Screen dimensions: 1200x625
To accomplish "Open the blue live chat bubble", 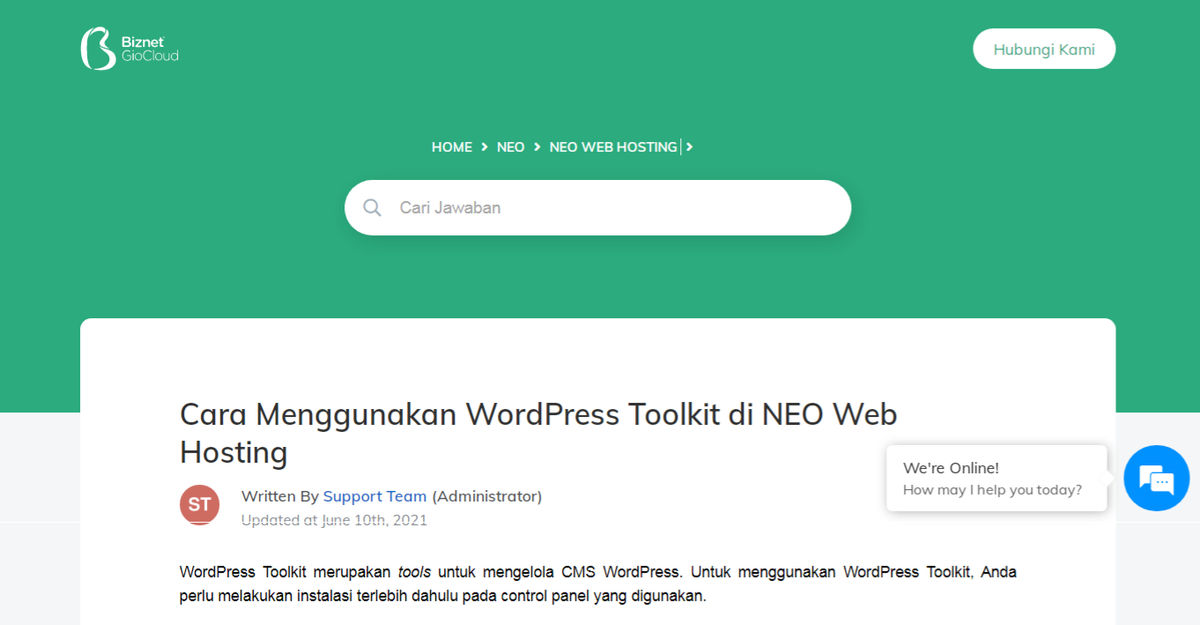I will pos(1156,479).
